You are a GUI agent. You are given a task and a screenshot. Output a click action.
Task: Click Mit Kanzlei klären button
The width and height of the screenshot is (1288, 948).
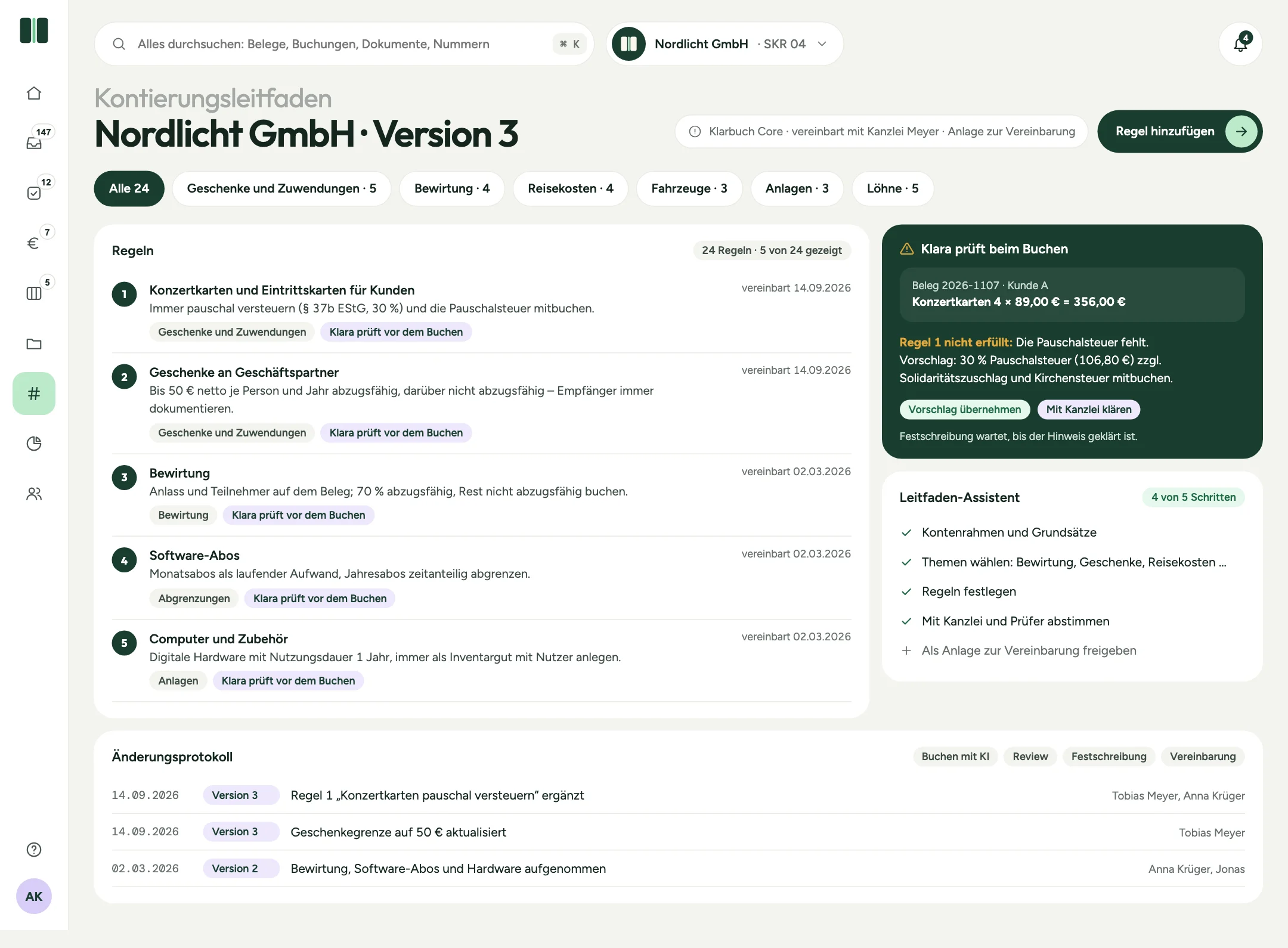click(x=1089, y=410)
